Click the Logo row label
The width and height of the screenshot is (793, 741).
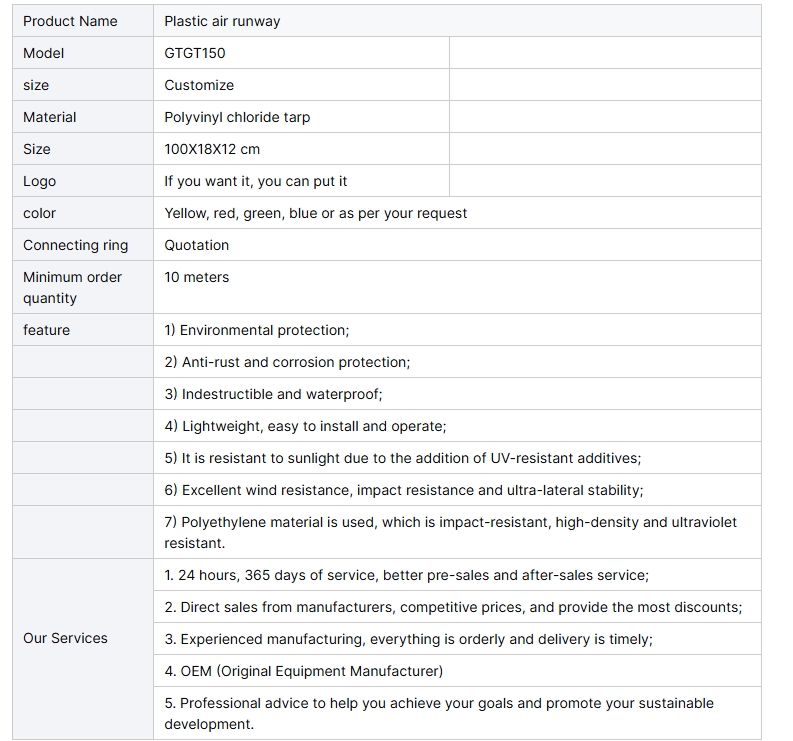pos(83,181)
